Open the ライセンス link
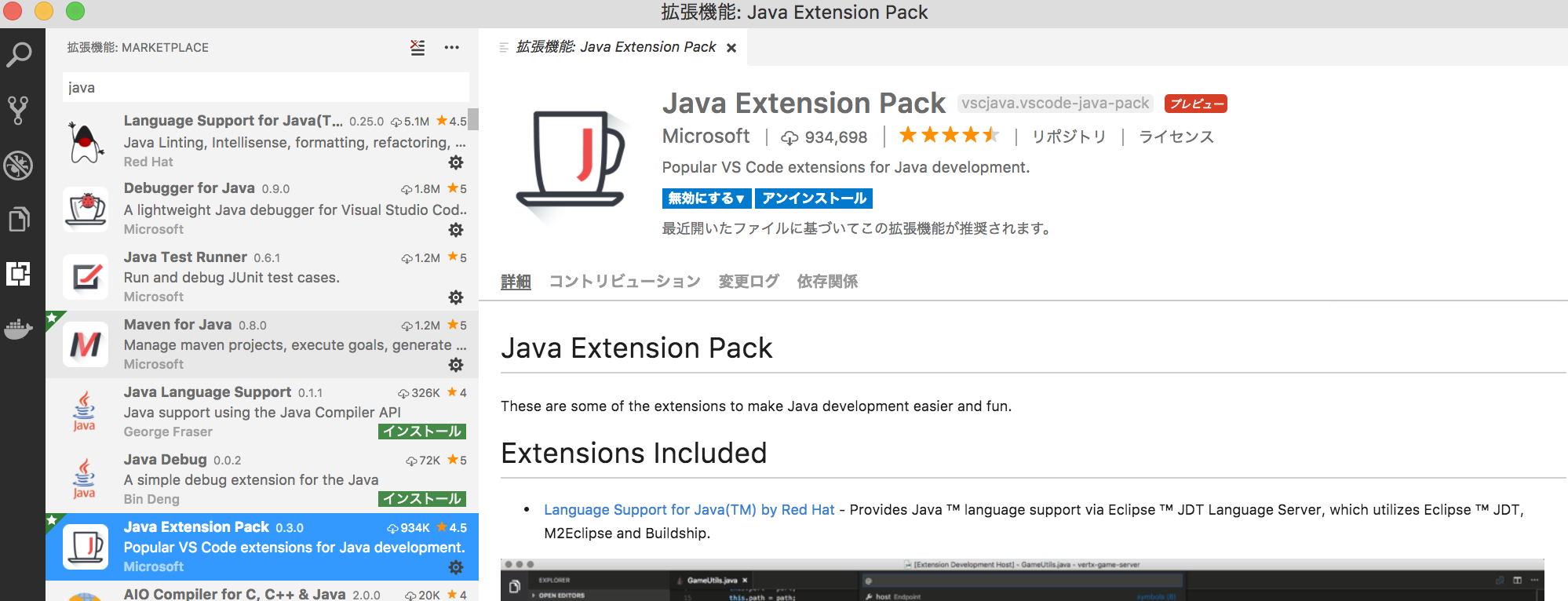The height and width of the screenshot is (601, 1568). click(x=1176, y=137)
